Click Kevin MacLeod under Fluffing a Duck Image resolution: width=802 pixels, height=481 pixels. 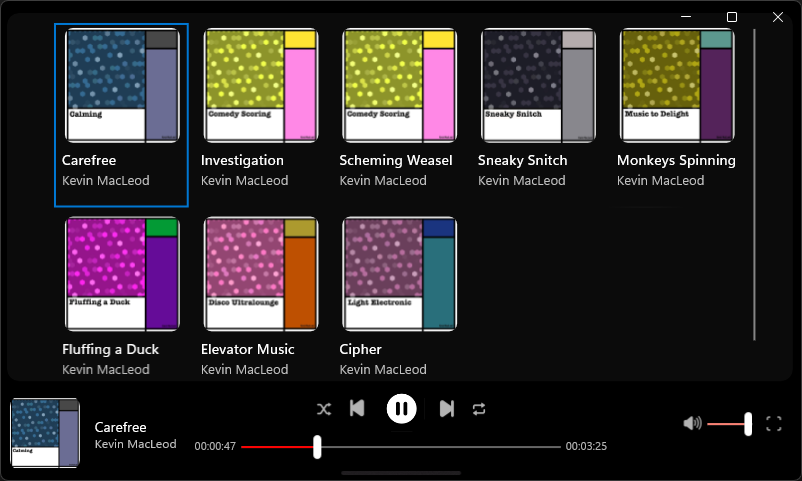pos(106,369)
